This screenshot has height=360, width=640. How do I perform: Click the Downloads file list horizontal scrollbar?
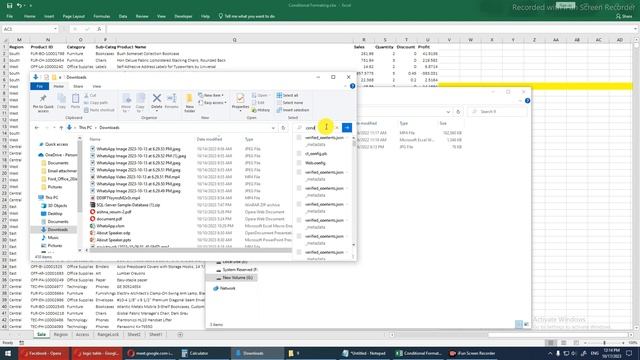click(190, 250)
